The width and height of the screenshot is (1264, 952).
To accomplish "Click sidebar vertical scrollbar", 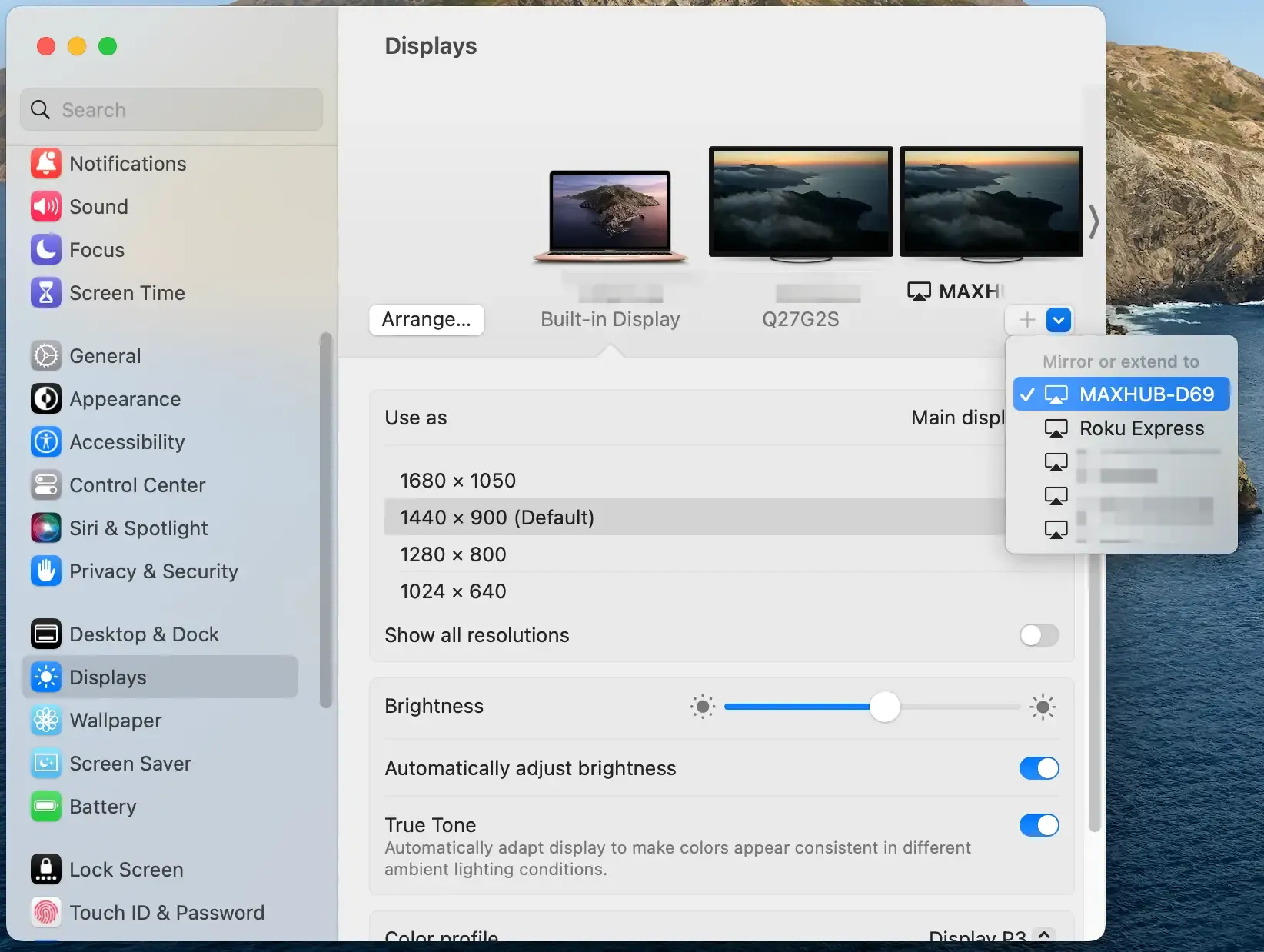I will (326, 521).
